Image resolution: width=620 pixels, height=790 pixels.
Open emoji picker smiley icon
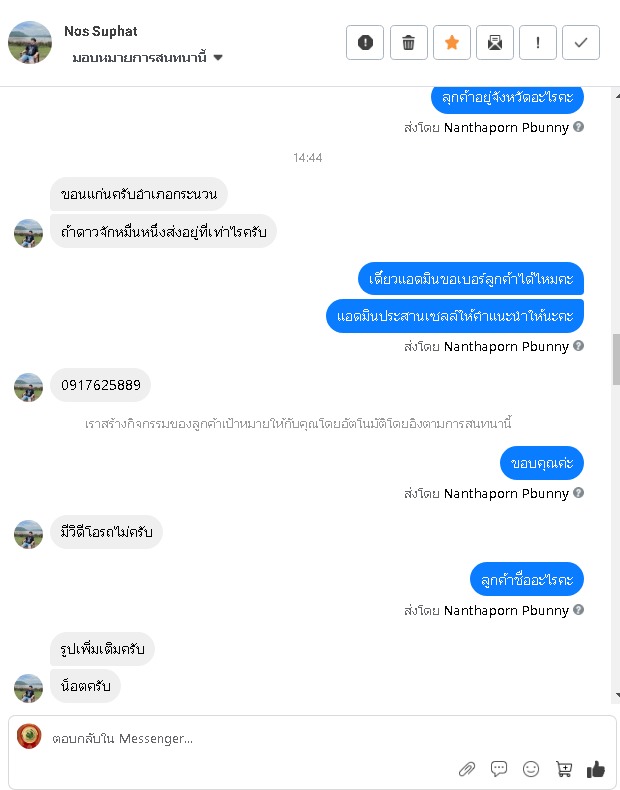point(531,769)
